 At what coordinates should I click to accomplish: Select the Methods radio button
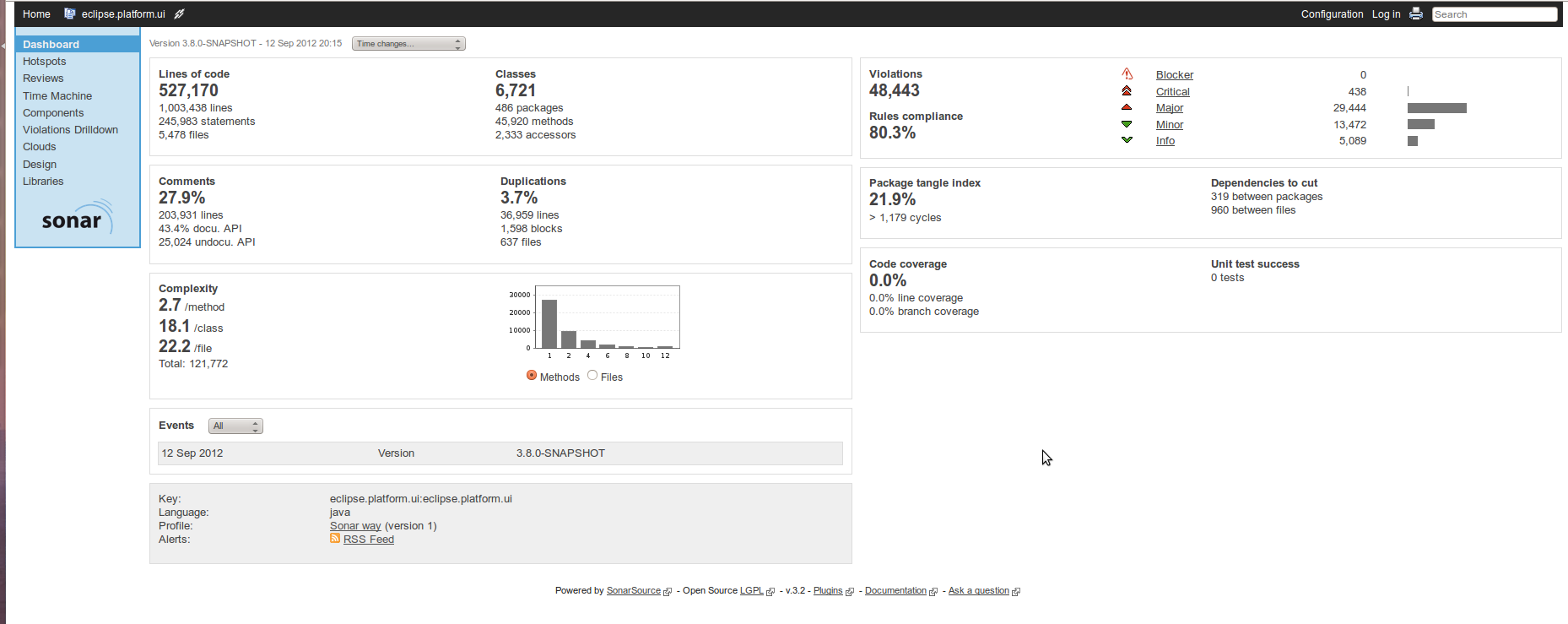(532, 376)
